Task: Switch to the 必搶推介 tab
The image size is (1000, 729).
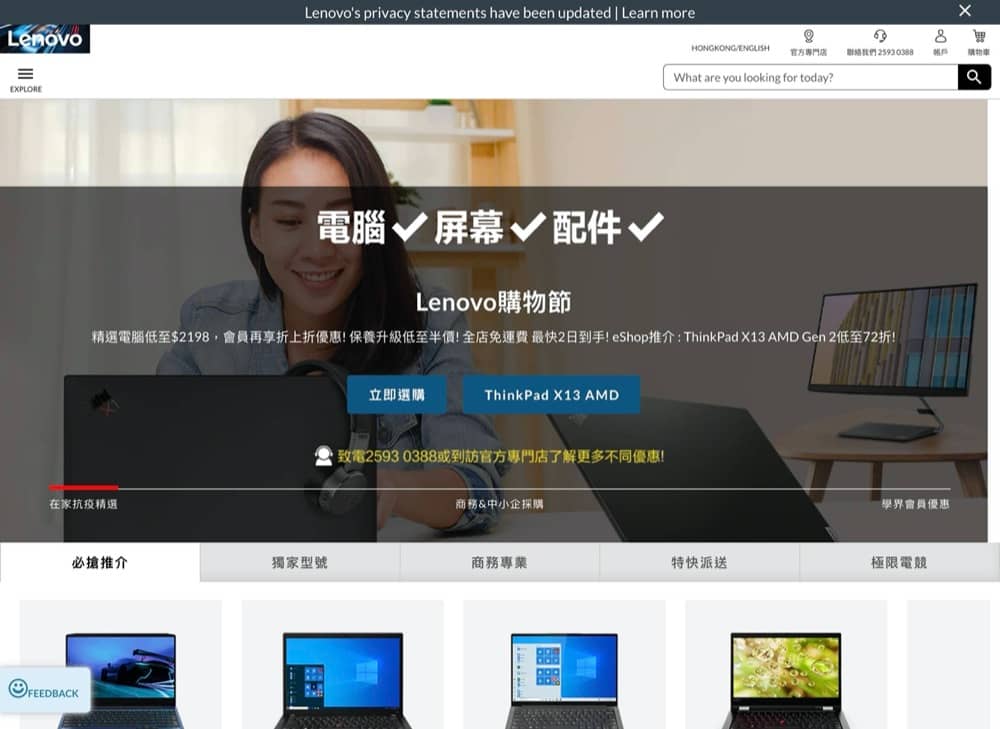Action: (100, 563)
